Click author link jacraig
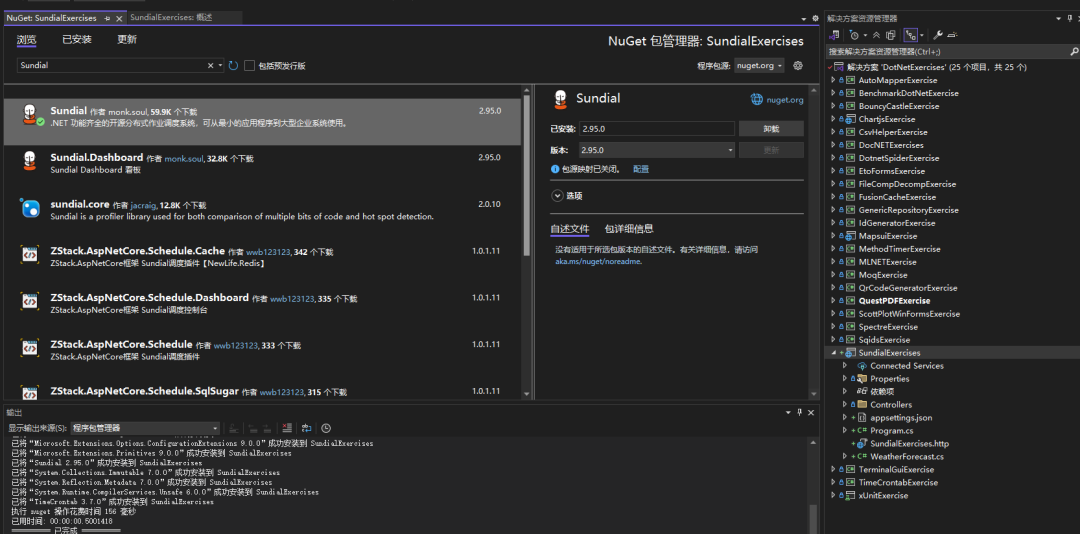Image resolution: width=1080 pixels, height=534 pixels. [x=143, y=205]
